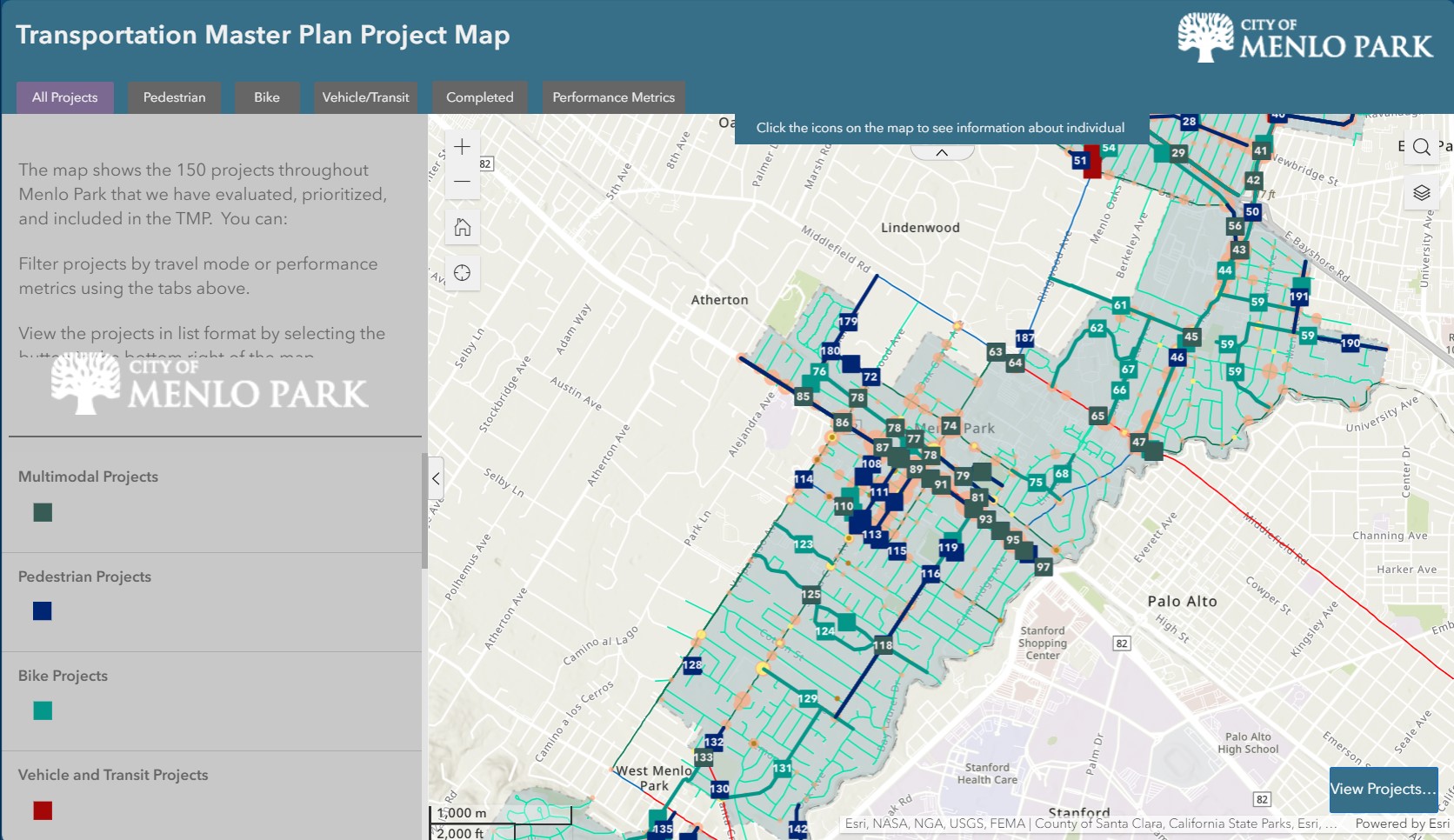
Task: Click the Multimodal Projects legend heading
Action: (89, 477)
